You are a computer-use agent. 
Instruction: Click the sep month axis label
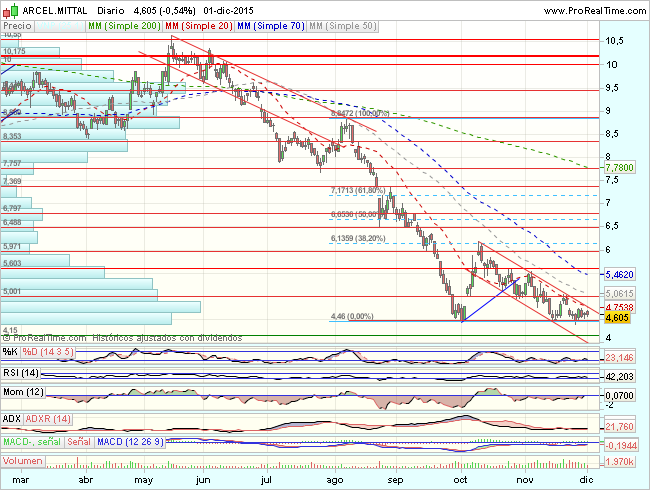pyautogui.click(x=395, y=480)
